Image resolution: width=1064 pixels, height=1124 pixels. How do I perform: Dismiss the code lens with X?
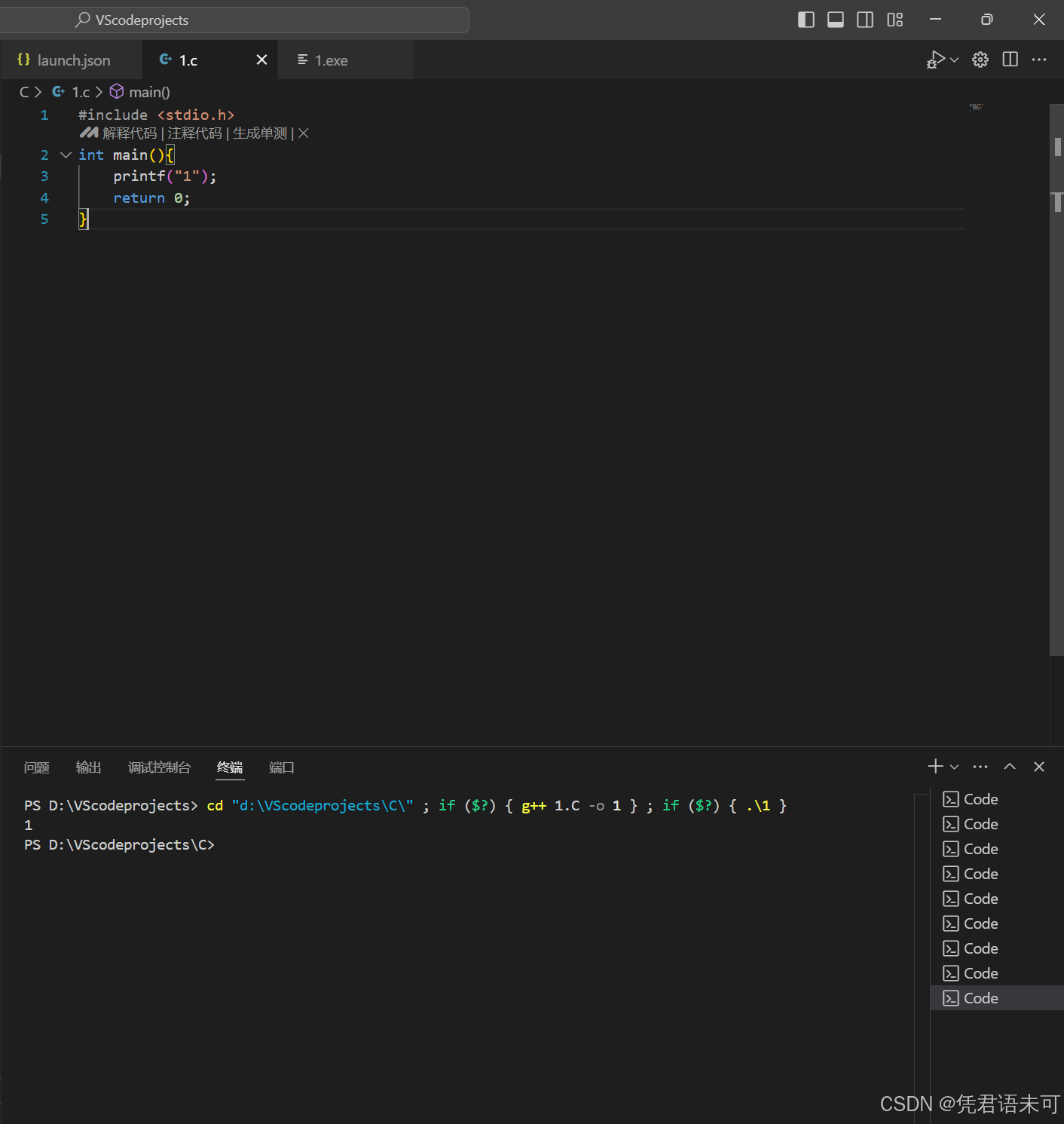304,133
